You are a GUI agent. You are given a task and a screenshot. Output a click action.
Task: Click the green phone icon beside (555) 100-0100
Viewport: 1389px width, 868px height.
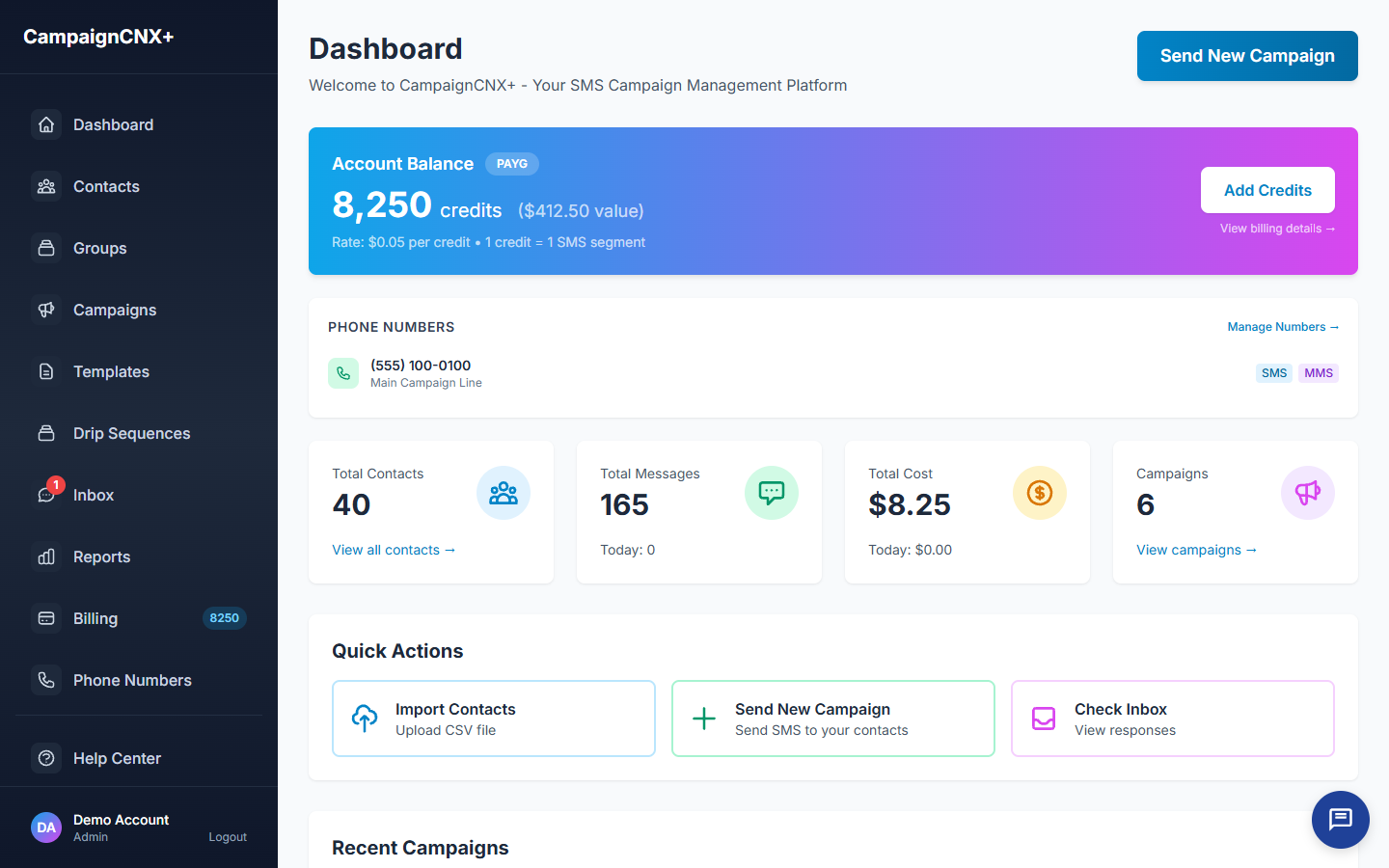point(343,373)
